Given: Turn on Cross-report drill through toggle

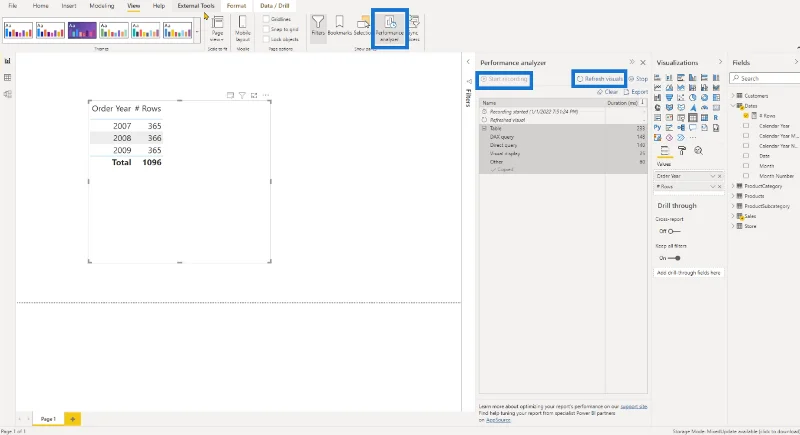Looking at the screenshot, I should 673,232.
